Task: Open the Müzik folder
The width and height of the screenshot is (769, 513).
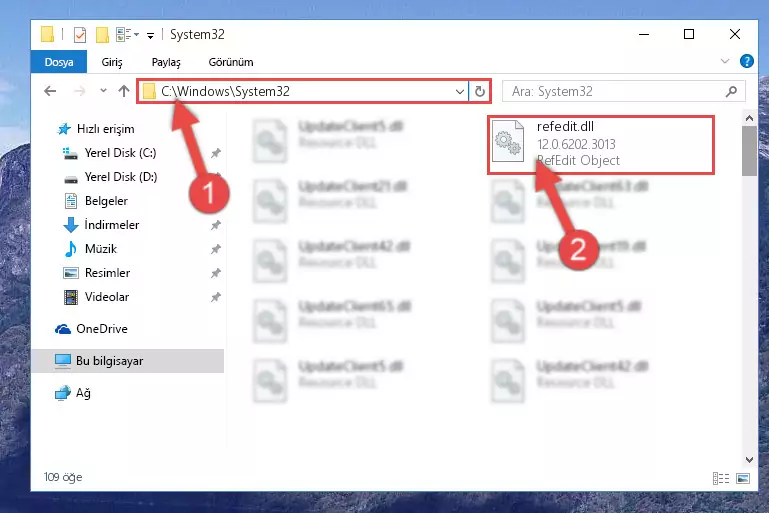Action: point(101,249)
